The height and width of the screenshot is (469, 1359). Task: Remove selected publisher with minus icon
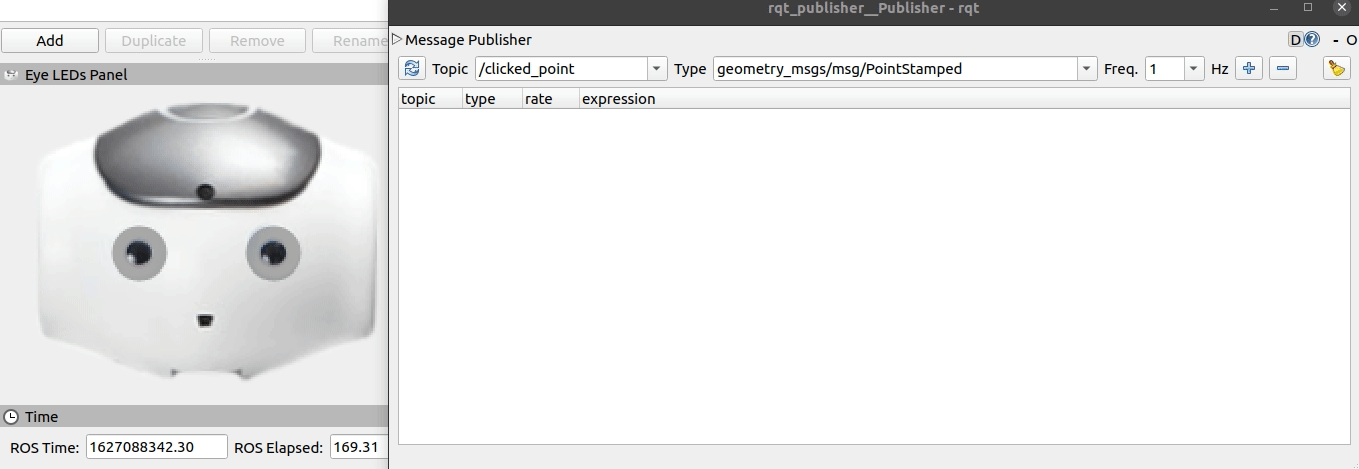click(x=1284, y=69)
